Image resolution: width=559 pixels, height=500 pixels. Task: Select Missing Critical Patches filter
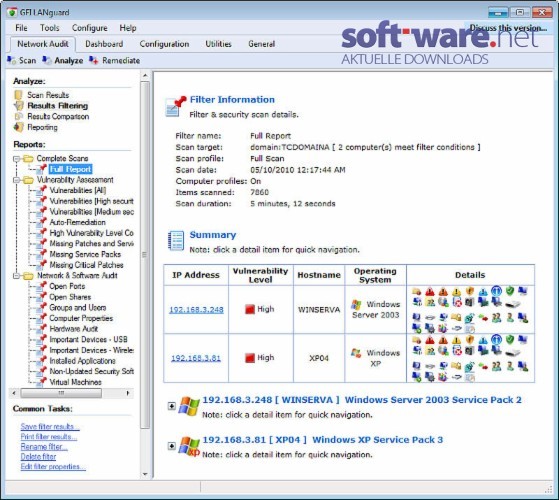pos(86,265)
